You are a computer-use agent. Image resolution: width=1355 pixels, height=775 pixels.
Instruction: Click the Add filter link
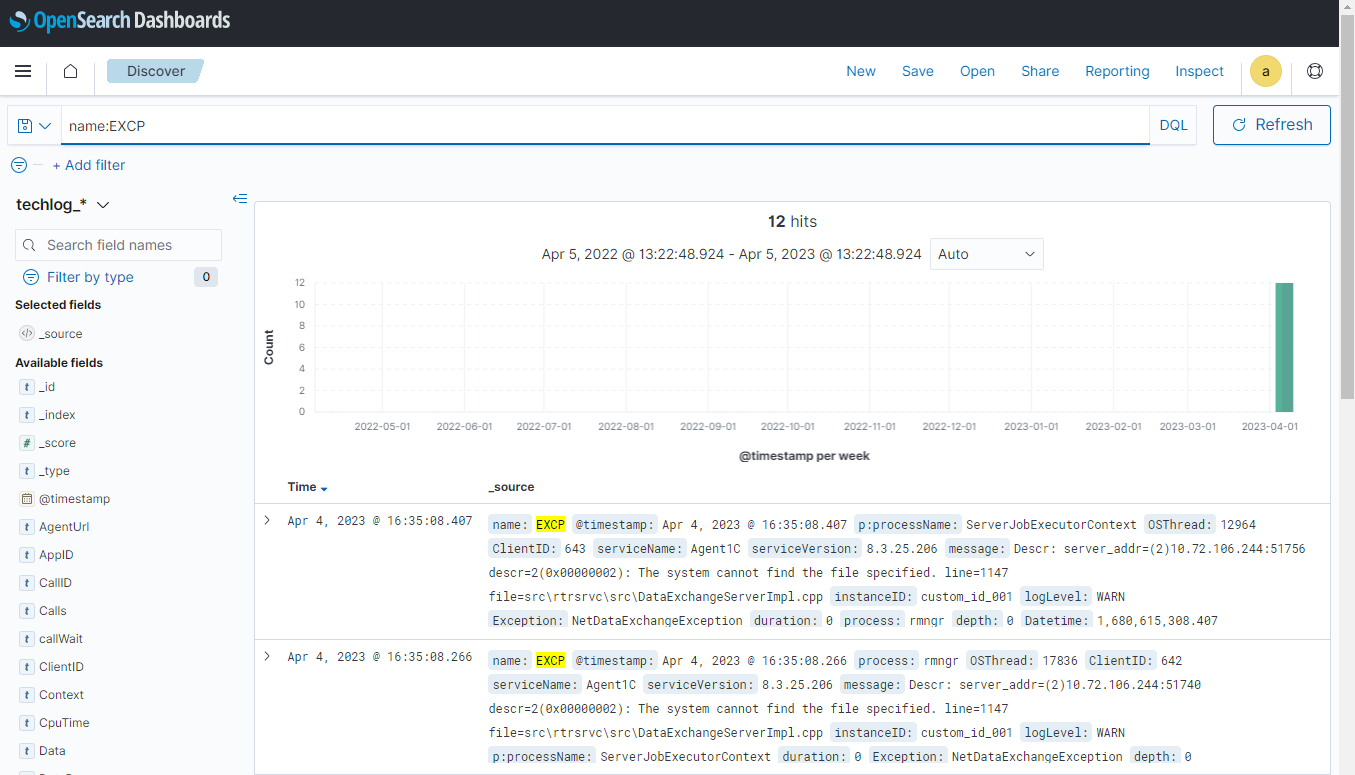tap(89, 165)
